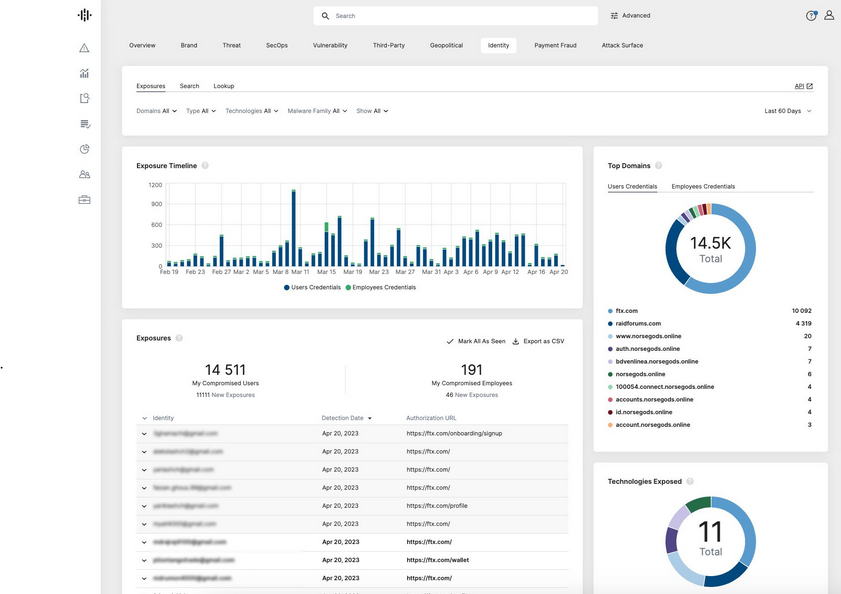841x594 pixels.
Task: Toggle Users Credentials legend in timeline chart
Action: coord(312,288)
